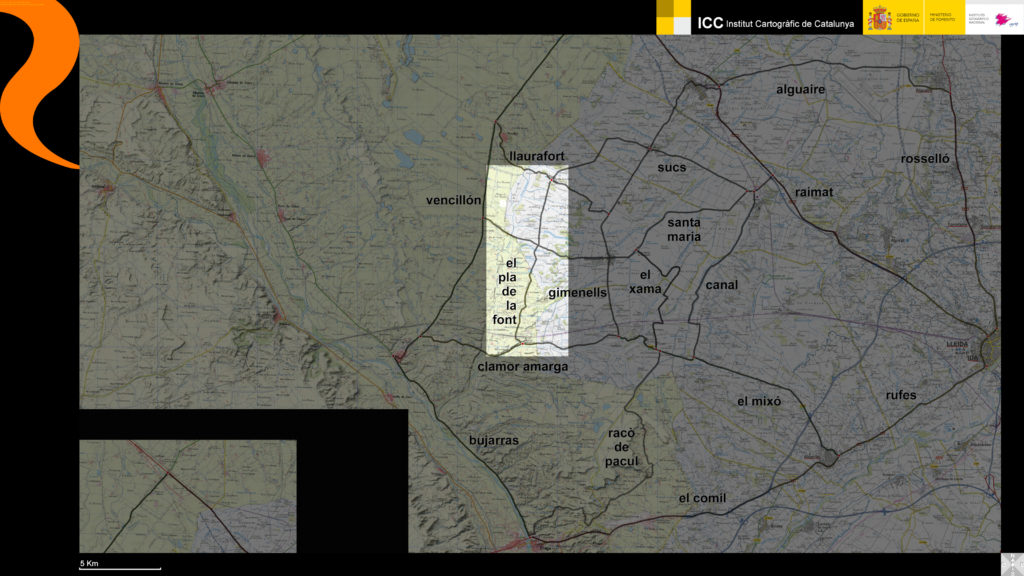Click the Instituto Geográfico Nacional pink logo

[1004, 19]
